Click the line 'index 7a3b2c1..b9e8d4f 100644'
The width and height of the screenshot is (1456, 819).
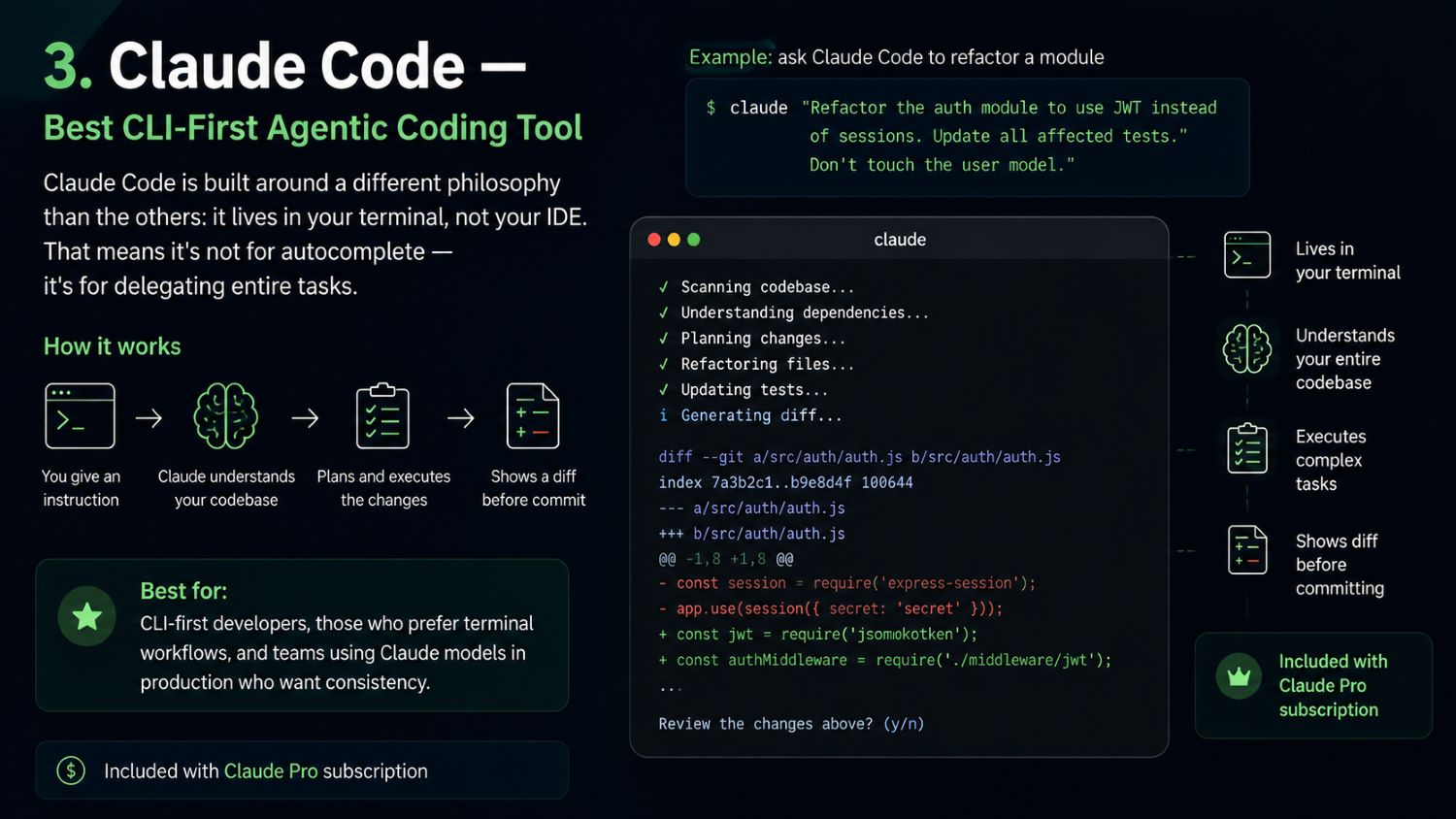785,482
